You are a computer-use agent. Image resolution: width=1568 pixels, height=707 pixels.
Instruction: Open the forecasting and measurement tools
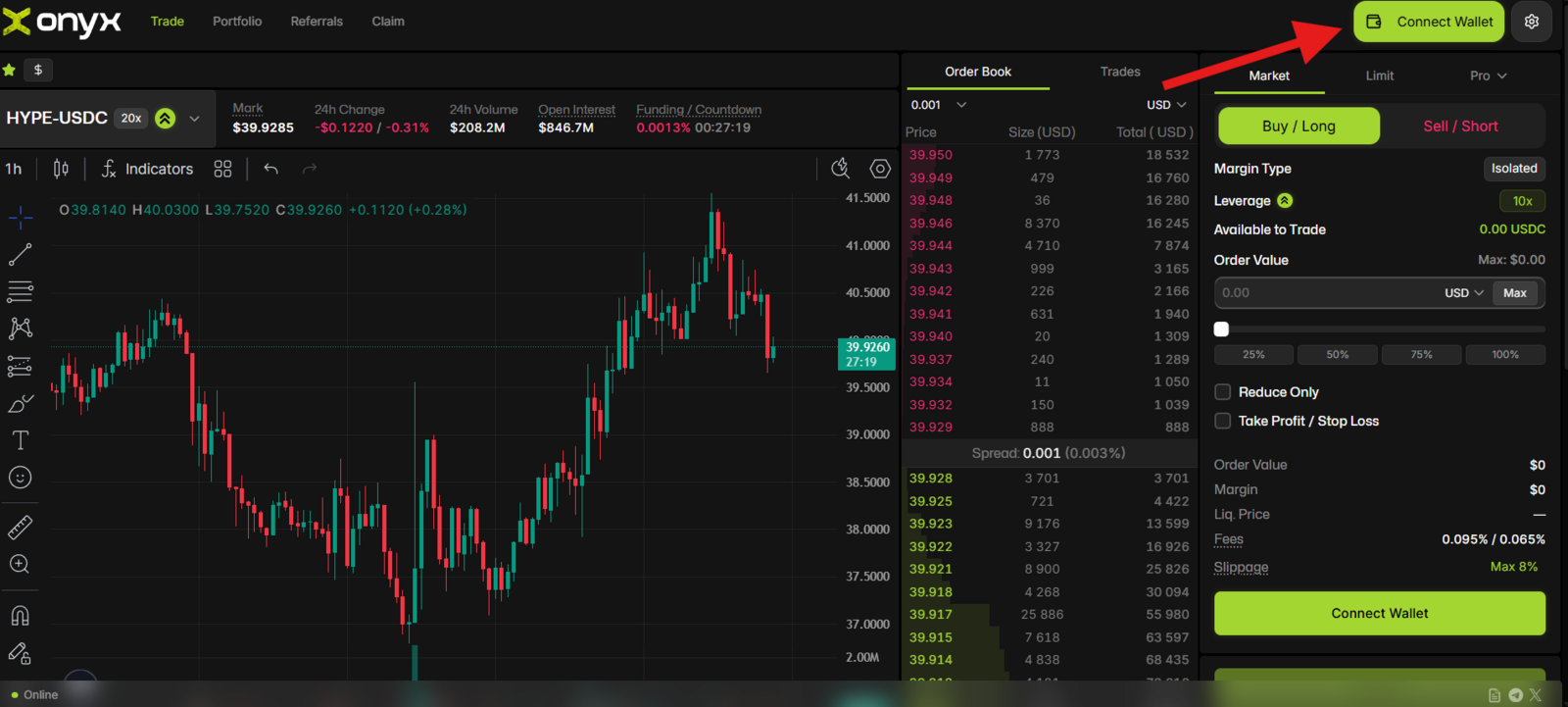21,366
